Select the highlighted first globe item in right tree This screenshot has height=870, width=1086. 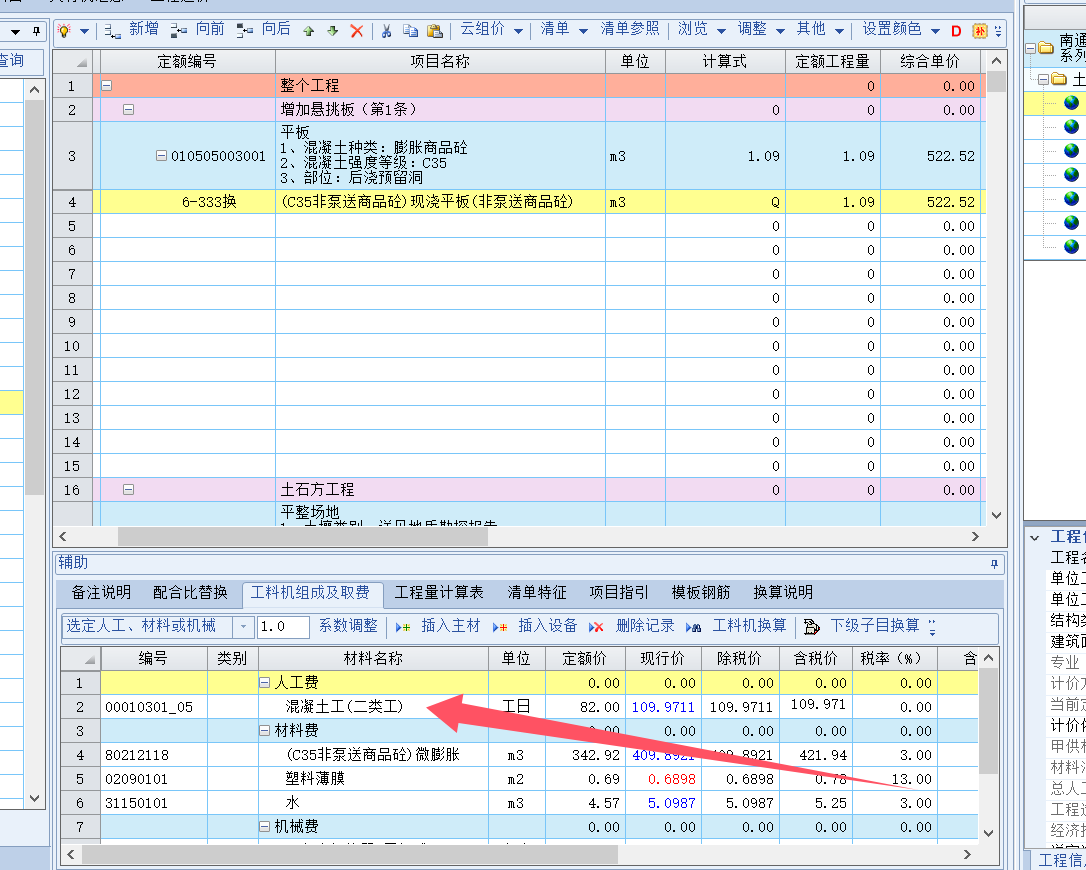point(1071,103)
